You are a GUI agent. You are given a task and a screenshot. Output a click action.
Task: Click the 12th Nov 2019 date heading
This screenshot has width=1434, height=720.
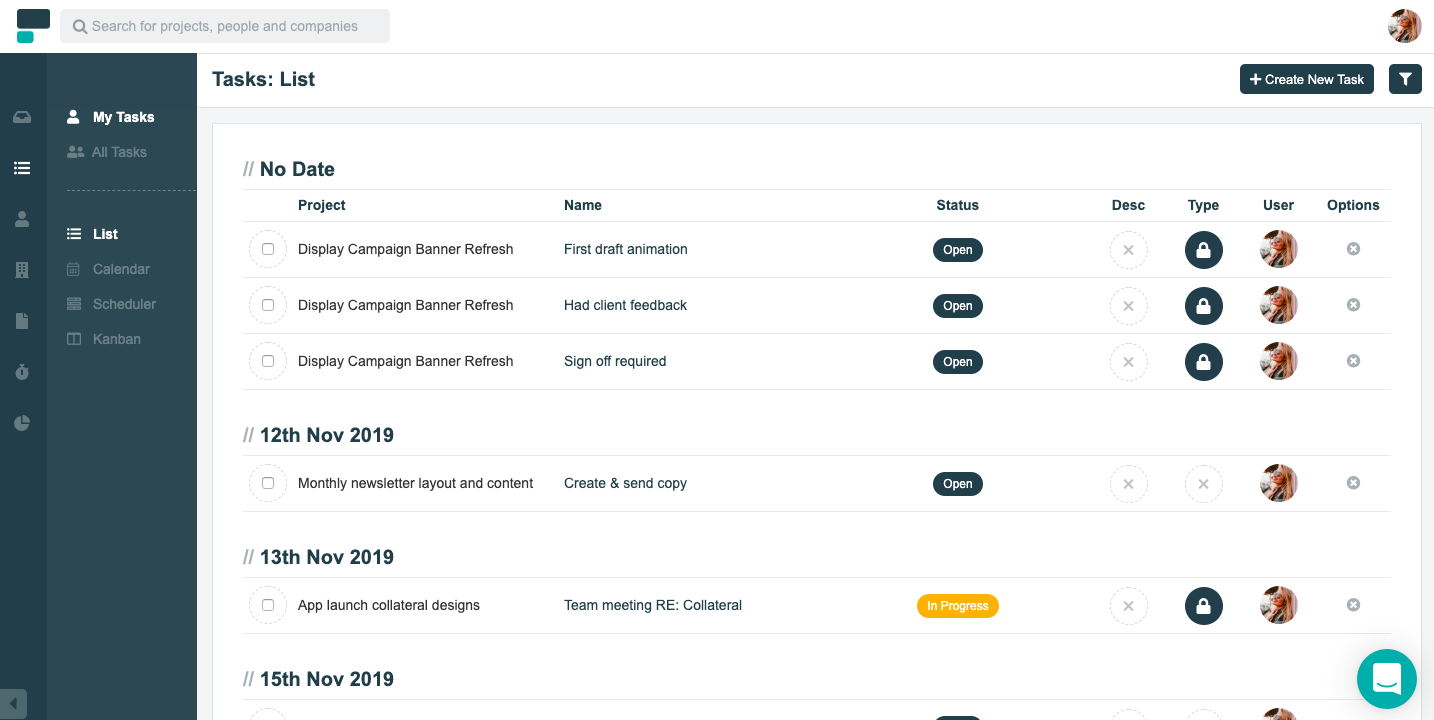coord(327,435)
